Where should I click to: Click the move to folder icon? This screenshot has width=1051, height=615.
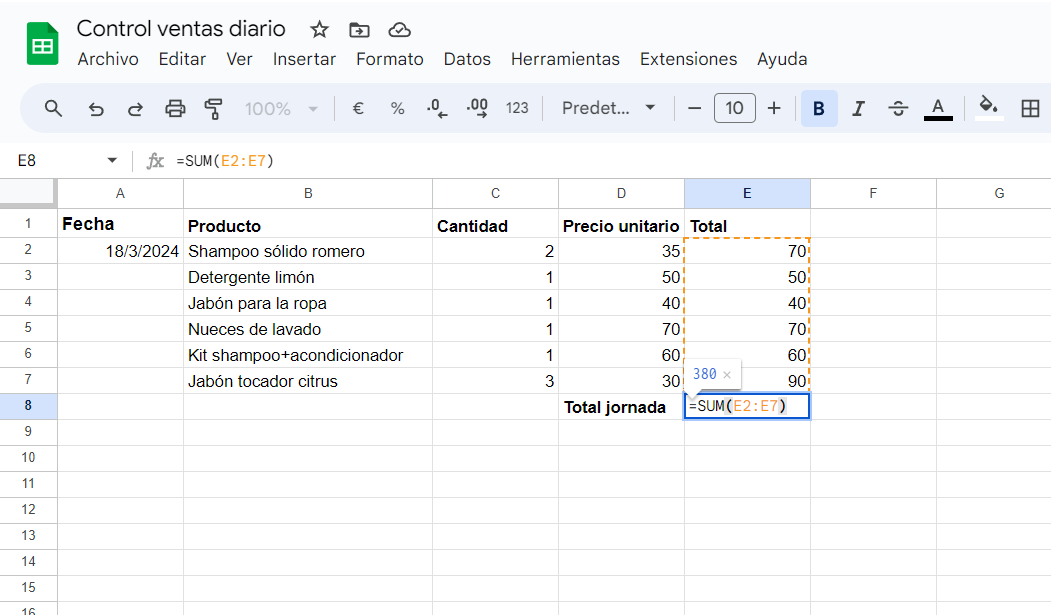[359, 29]
